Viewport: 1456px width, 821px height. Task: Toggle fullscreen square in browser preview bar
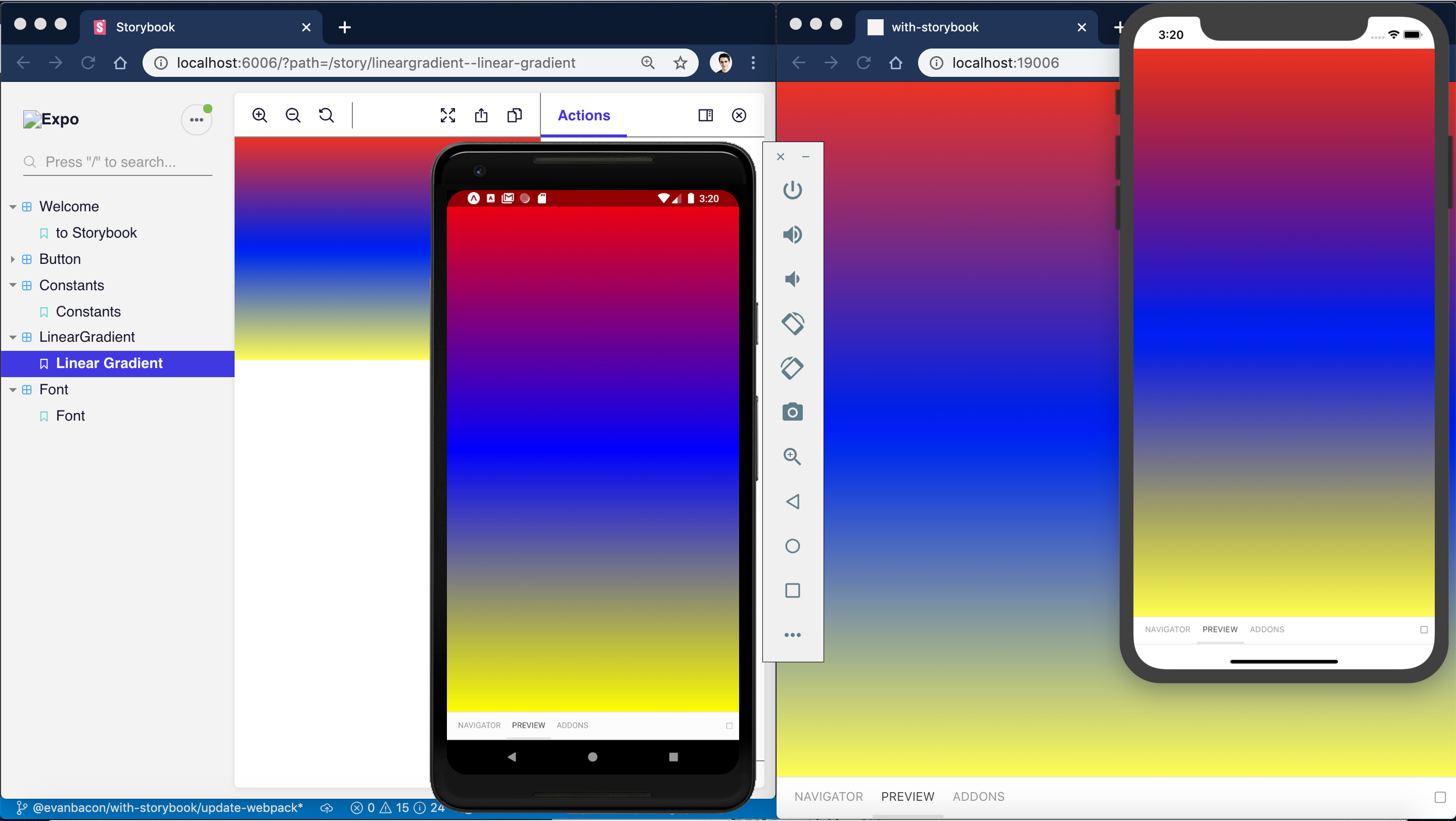click(x=1440, y=797)
